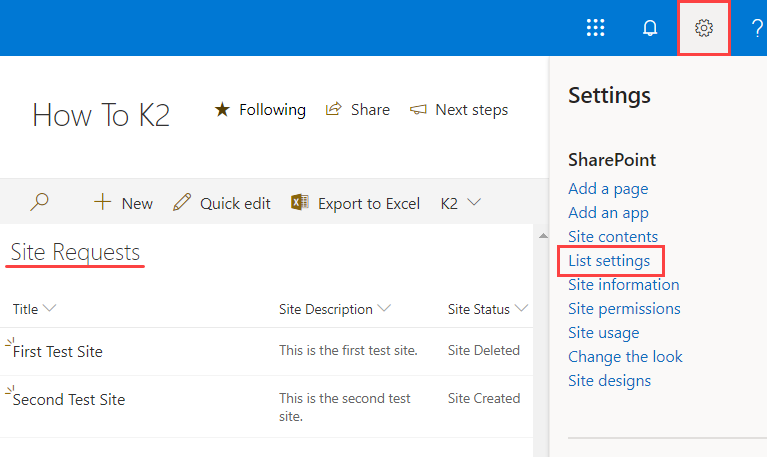767x457 pixels.
Task: Click the Quick edit pencil icon
Action: 182,202
